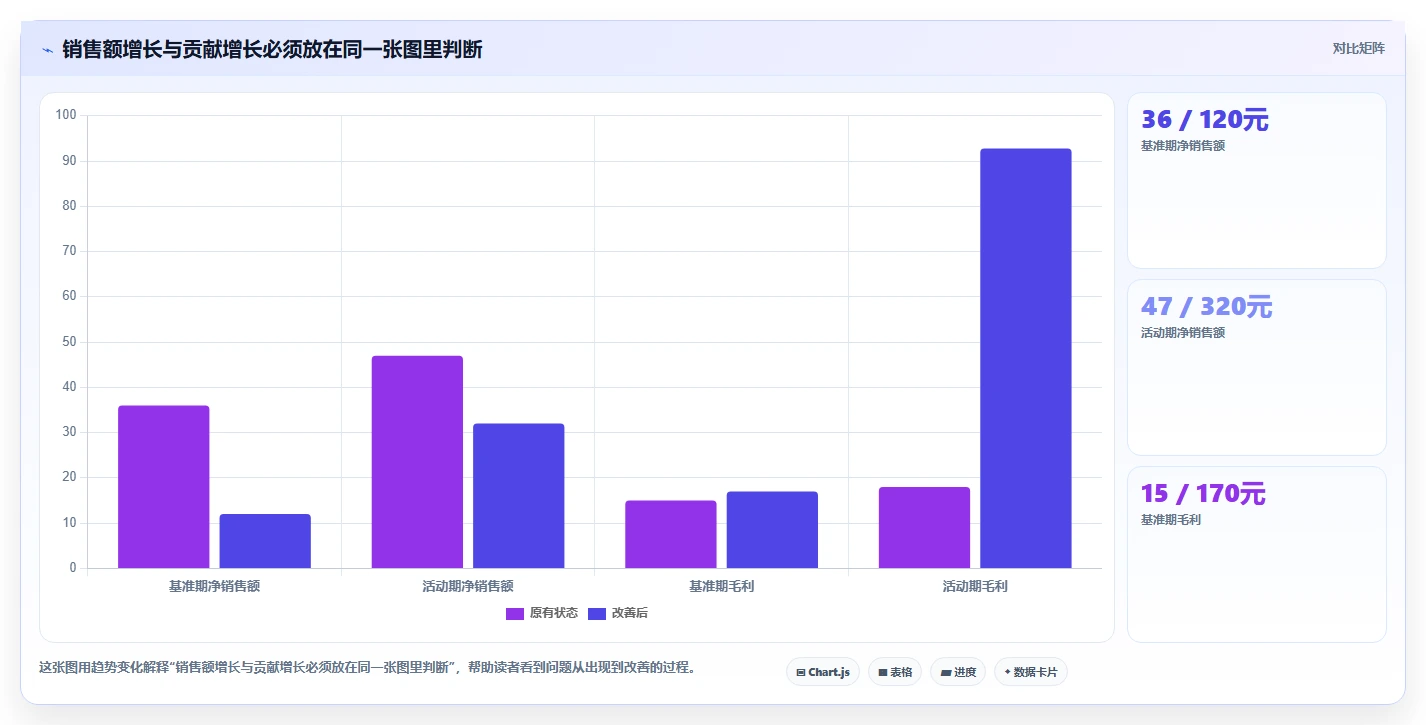Click the 对比矩阵 label in header
The image size is (1426, 725).
[1358, 49]
